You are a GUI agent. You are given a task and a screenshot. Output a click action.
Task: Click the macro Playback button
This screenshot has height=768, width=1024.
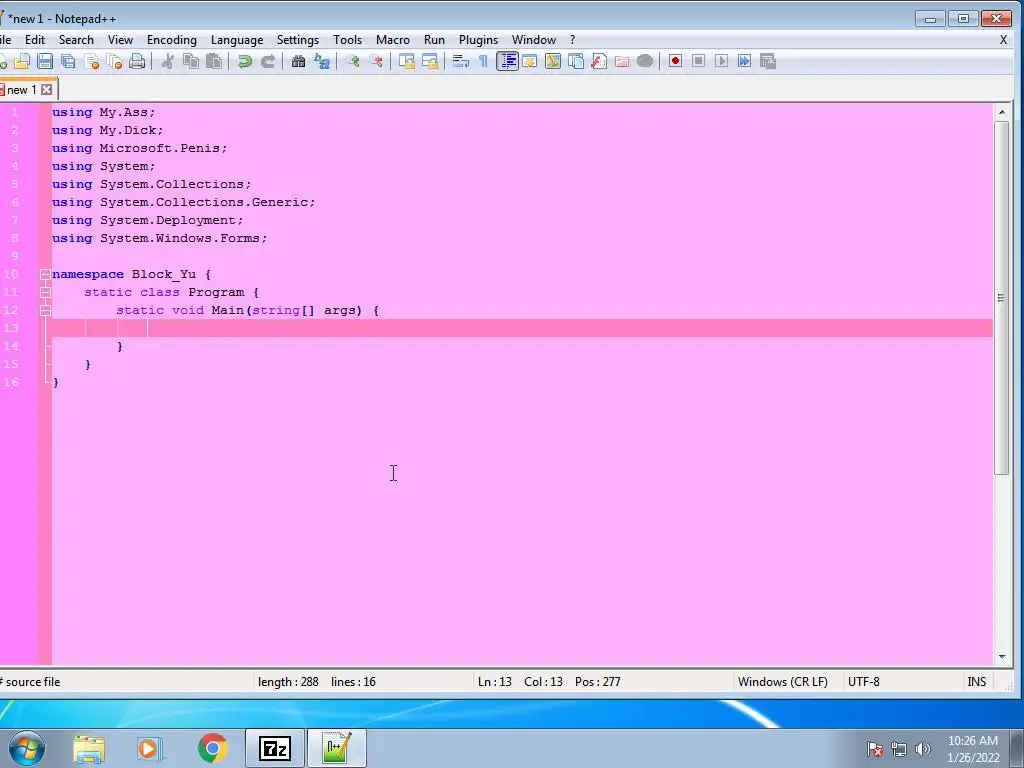(722, 61)
